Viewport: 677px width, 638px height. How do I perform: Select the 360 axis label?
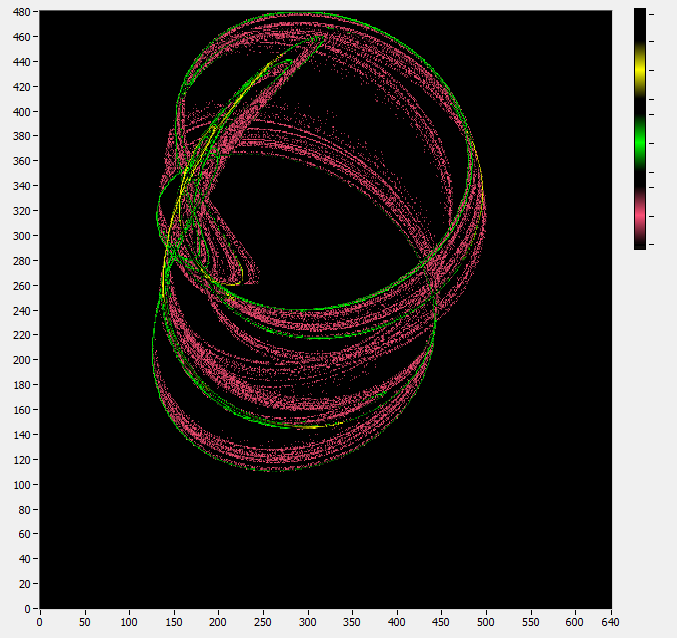coord(22,161)
